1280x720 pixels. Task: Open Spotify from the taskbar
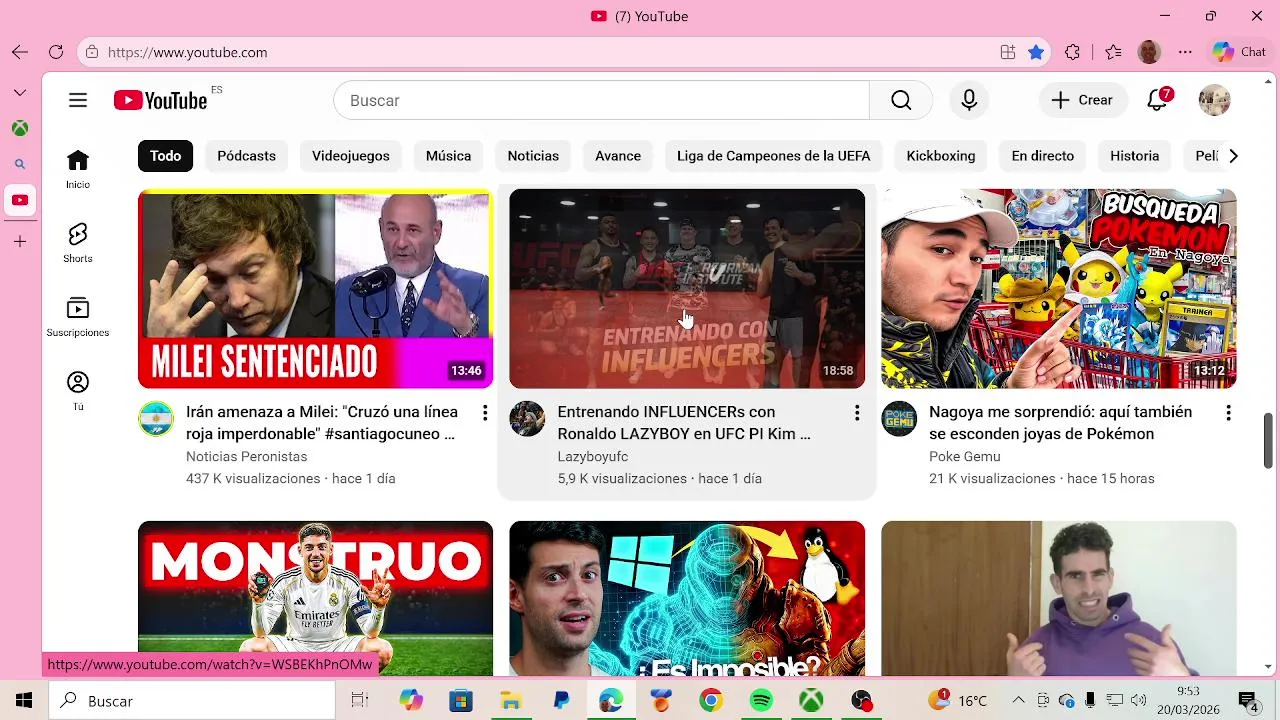pos(761,701)
